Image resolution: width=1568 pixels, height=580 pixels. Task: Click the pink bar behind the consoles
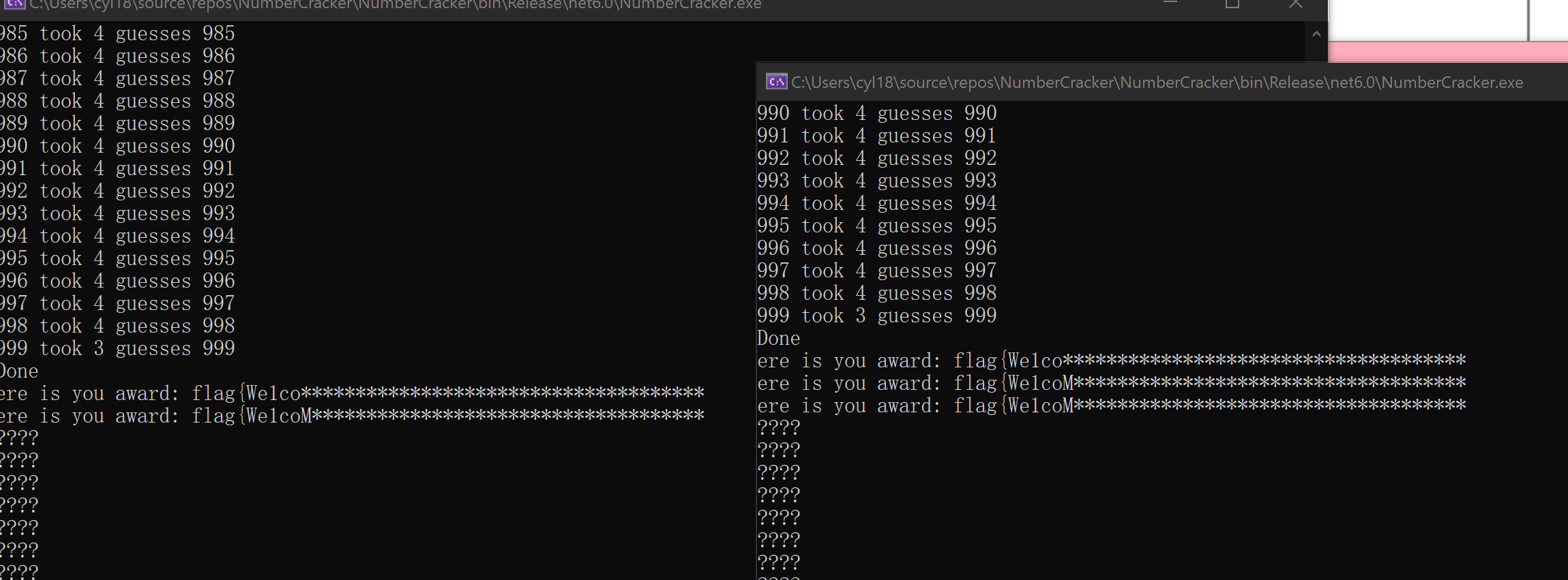coord(1446,52)
